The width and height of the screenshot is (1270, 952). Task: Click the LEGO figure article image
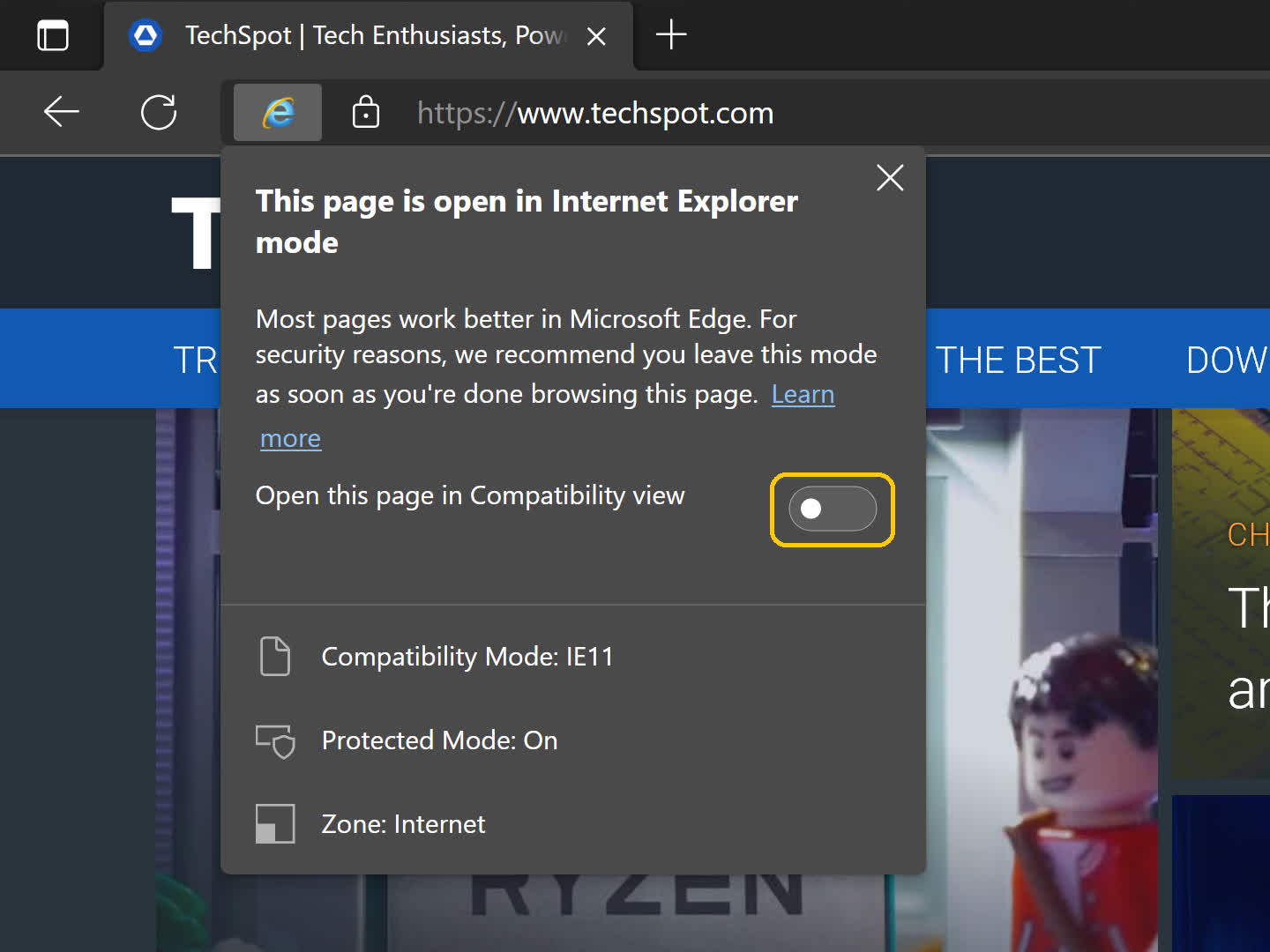(1041, 679)
